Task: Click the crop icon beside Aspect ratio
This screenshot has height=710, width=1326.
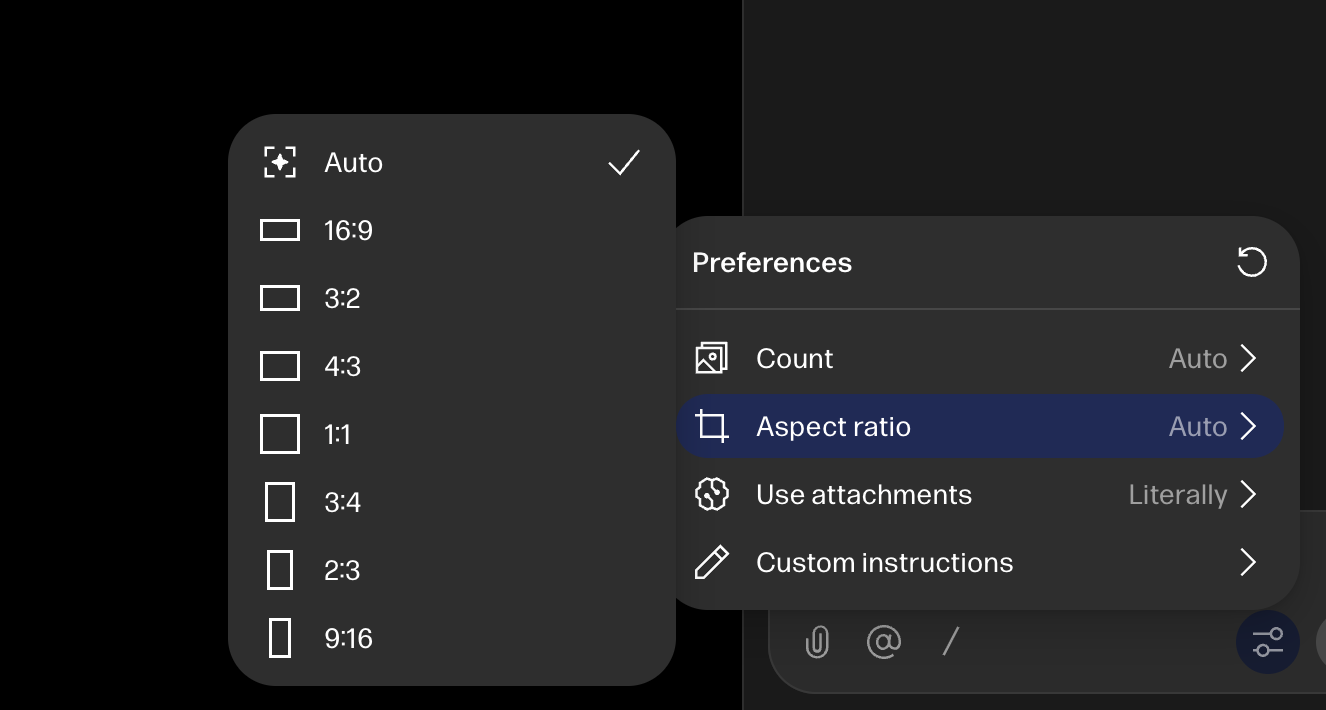Action: [x=712, y=427]
